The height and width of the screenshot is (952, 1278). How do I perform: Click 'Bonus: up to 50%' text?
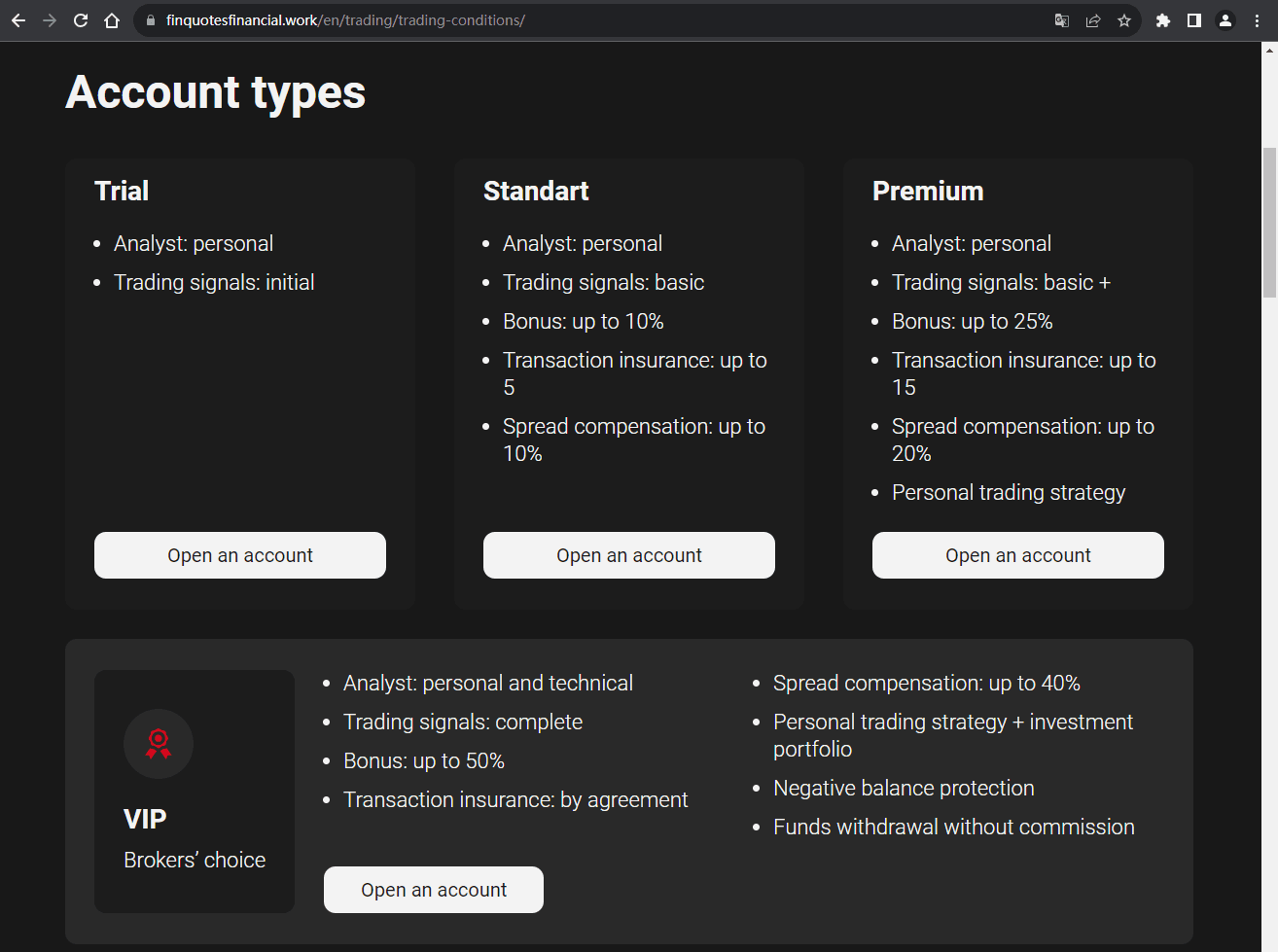[x=424, y=760]
